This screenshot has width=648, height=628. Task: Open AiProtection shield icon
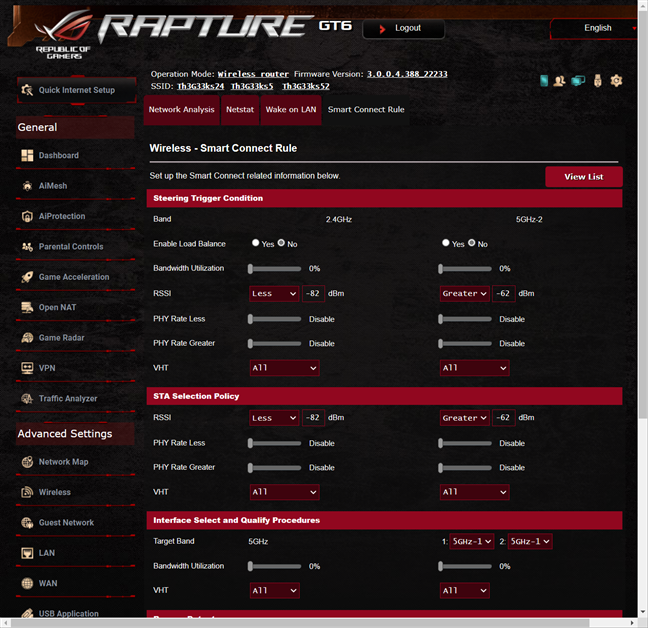(27, 216)
